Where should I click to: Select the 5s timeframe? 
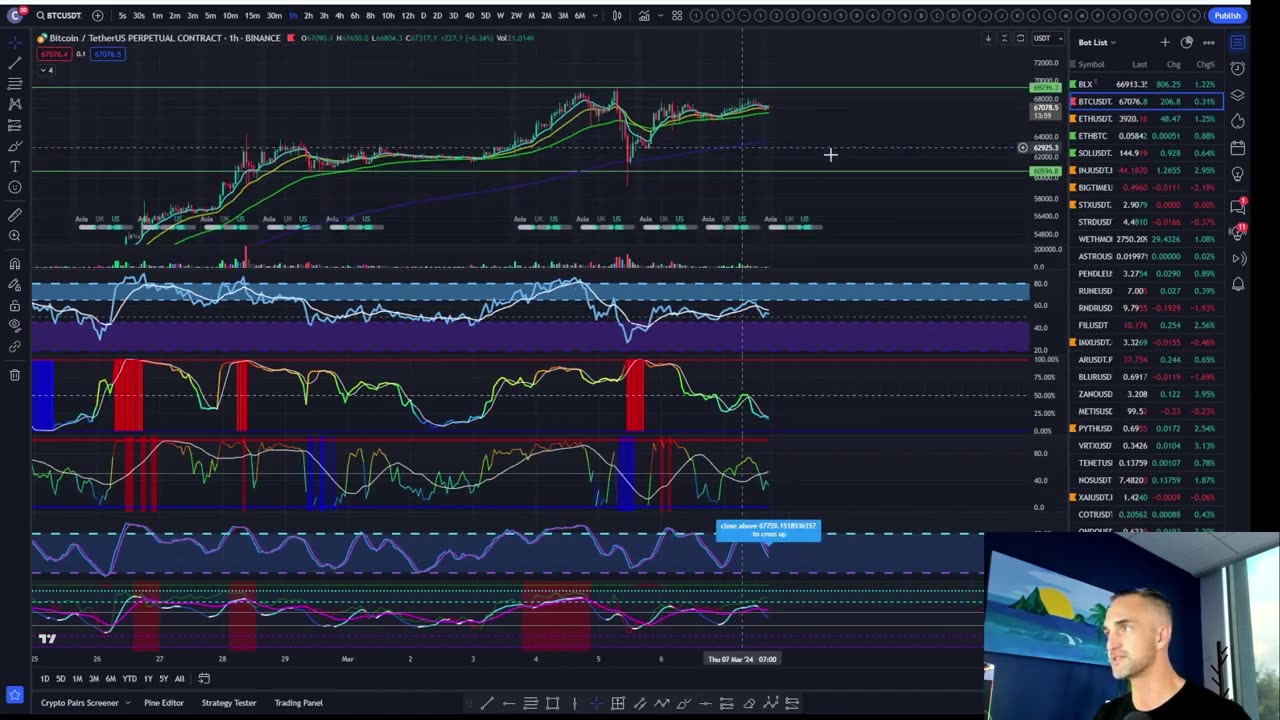click(x=122, y=15)
